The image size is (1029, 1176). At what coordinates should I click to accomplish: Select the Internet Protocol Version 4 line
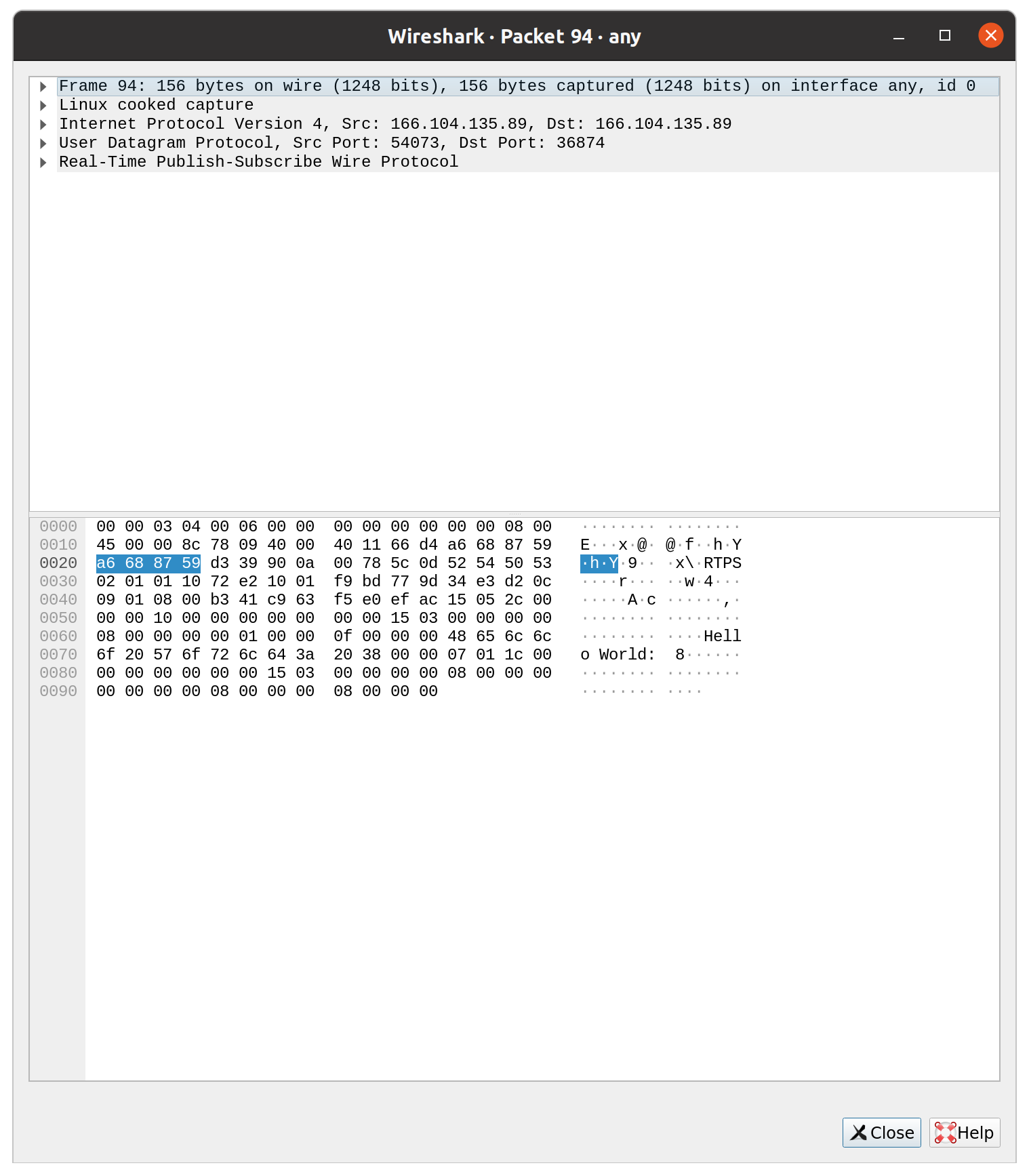(528, 124)
